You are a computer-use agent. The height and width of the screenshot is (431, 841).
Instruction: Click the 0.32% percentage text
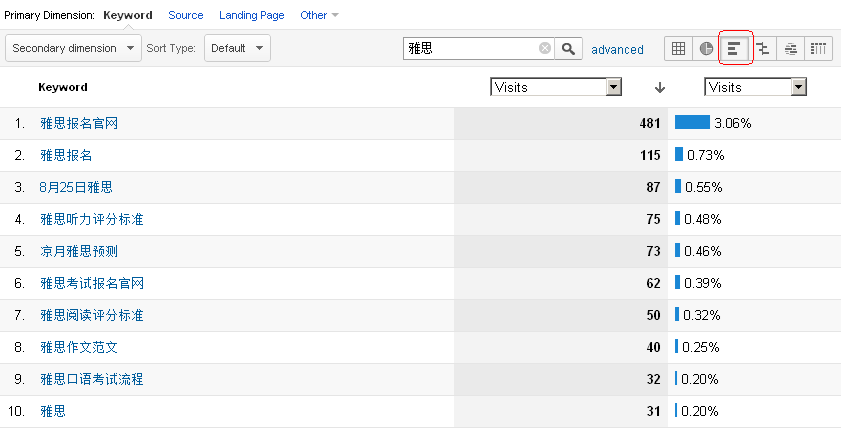702,315
